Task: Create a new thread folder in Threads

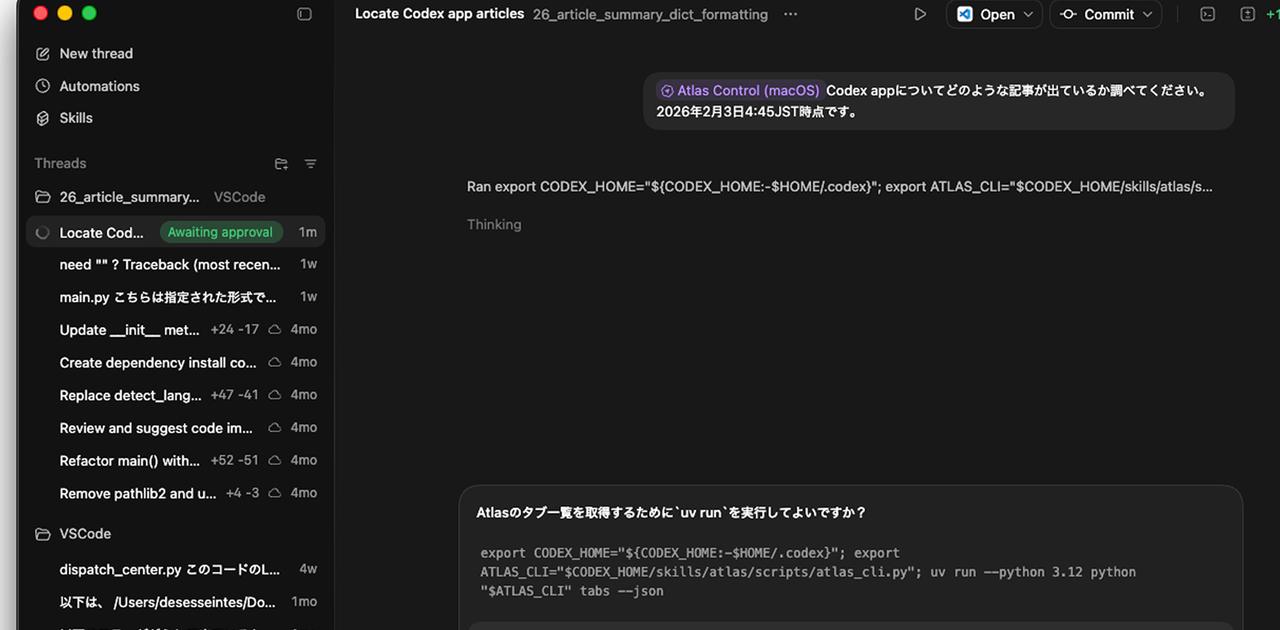Action: point(281,163)
